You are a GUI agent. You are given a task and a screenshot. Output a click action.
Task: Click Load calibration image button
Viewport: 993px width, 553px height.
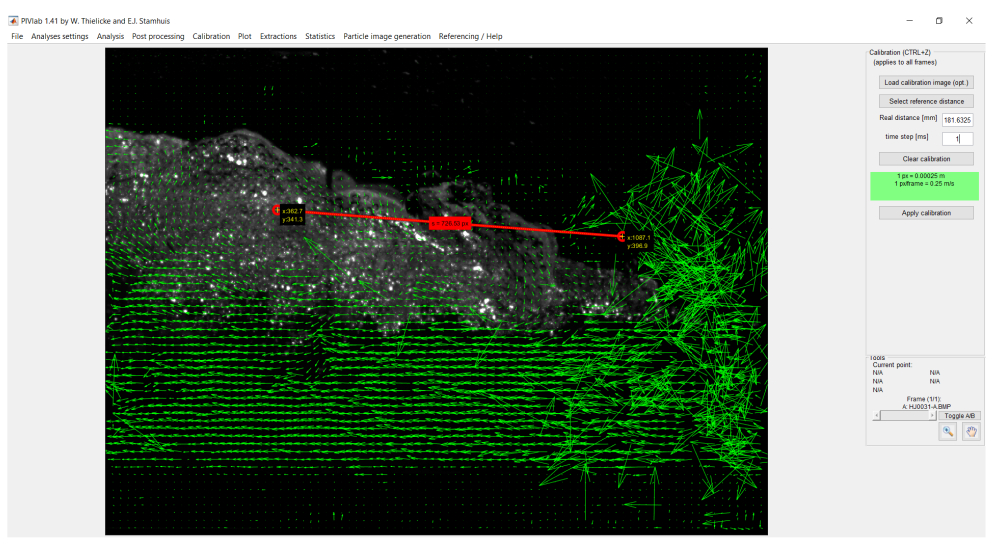click(926, 82)
